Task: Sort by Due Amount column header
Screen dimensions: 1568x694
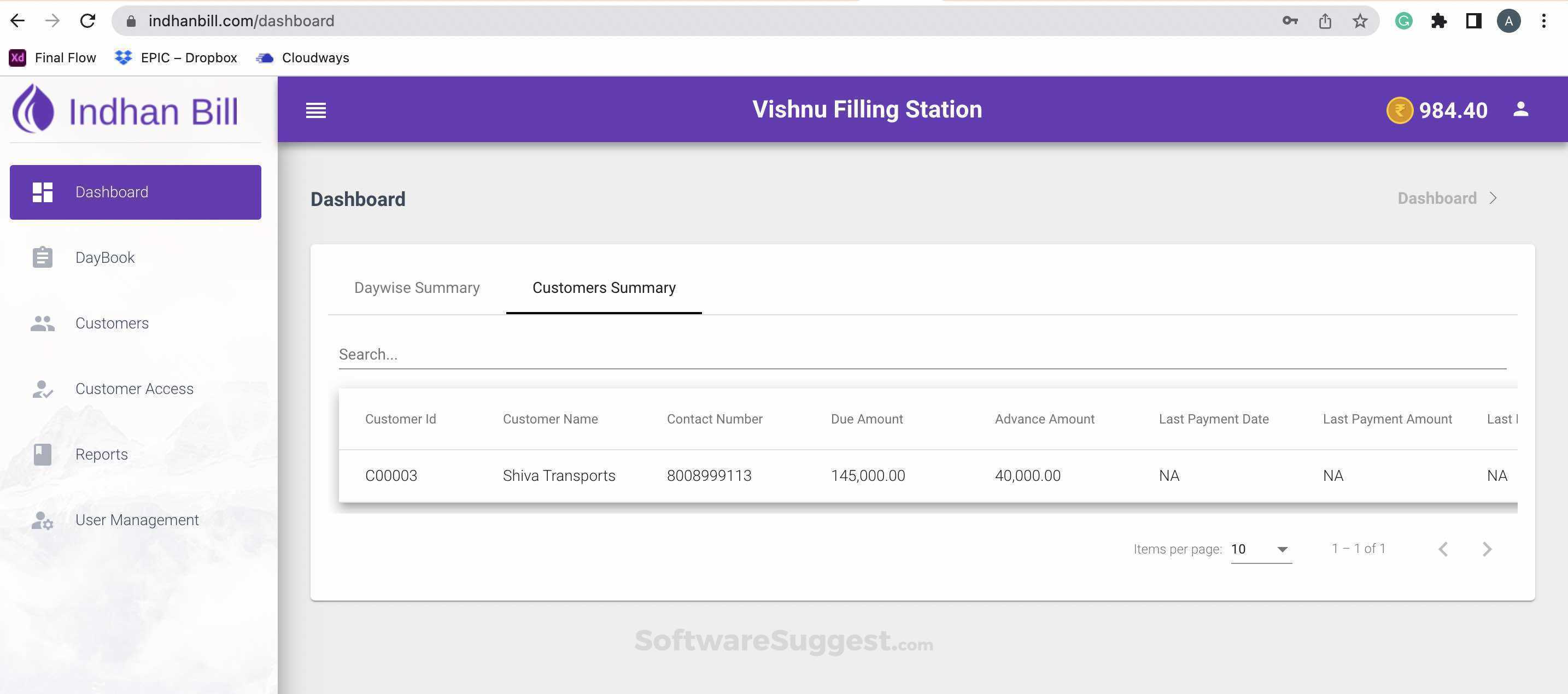Action: click(866, 419)
